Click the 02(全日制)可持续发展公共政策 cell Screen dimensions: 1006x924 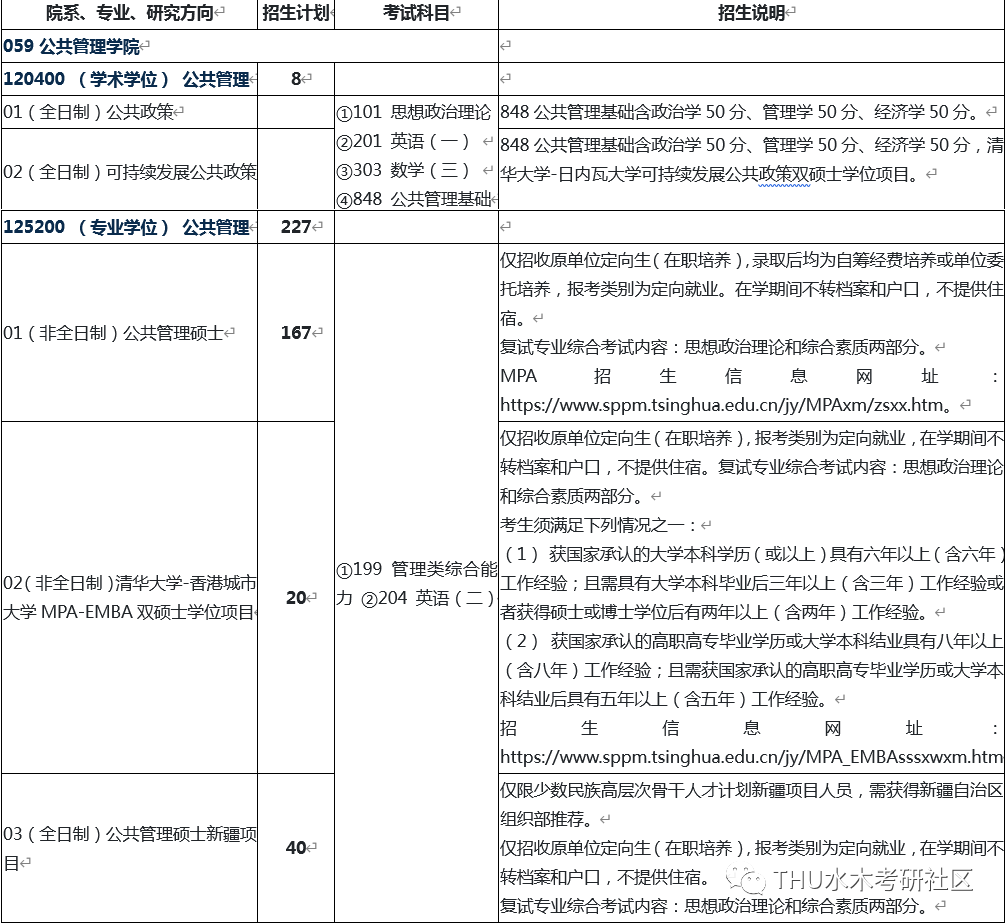129,171
